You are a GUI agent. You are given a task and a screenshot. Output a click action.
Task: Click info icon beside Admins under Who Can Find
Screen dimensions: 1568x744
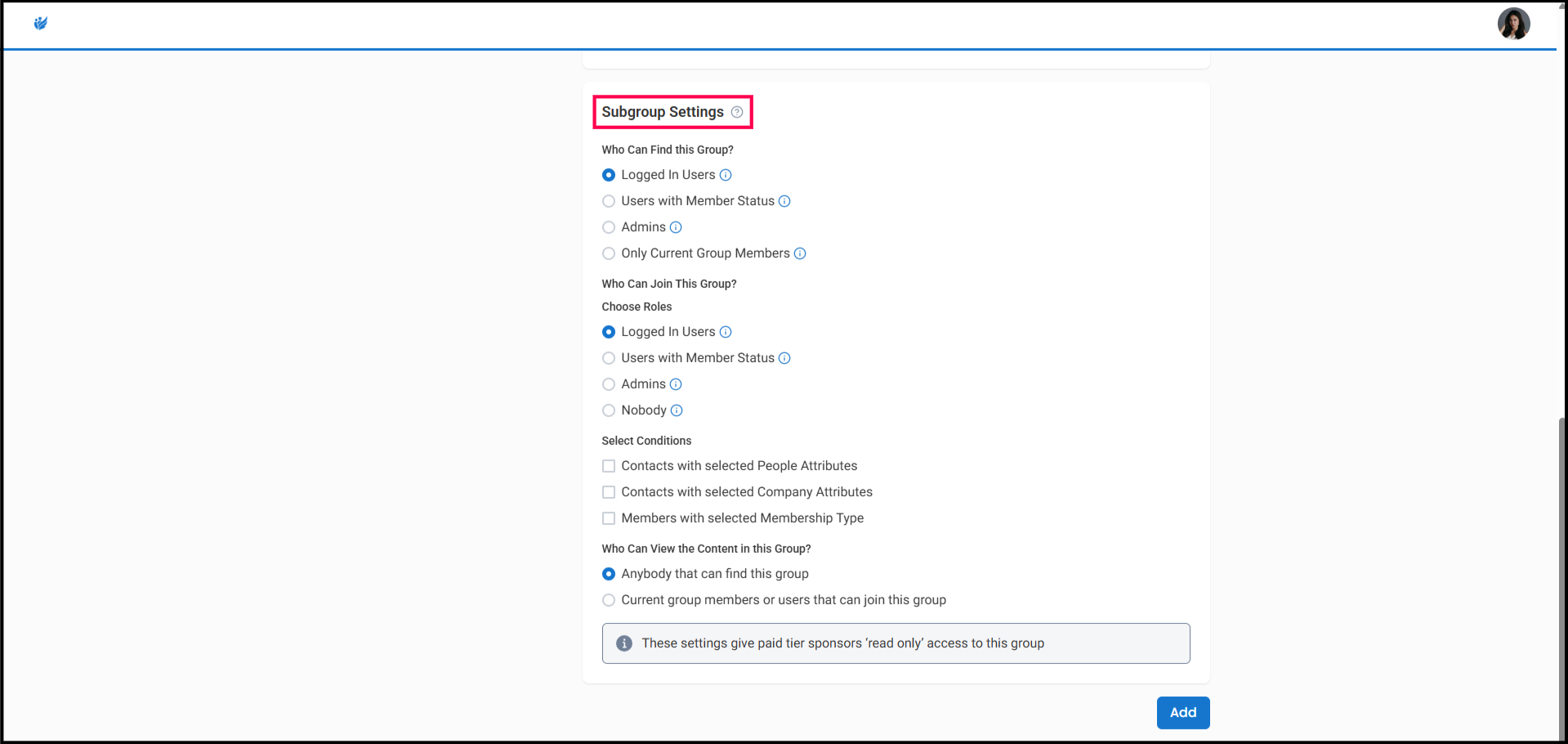tap(676, 227)
